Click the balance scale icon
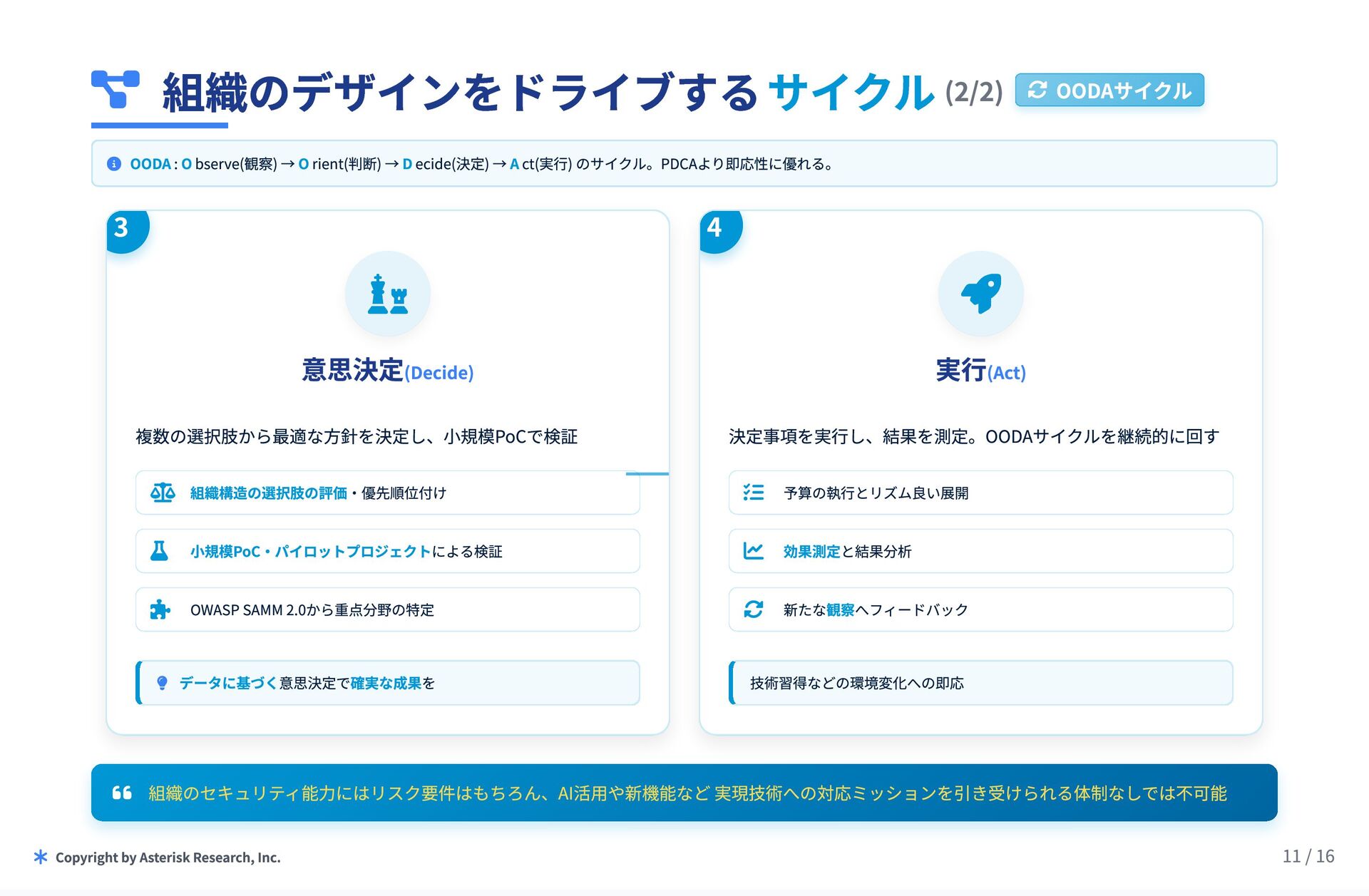The height and width of the screenshot is (896, 1369). [162, 493]
